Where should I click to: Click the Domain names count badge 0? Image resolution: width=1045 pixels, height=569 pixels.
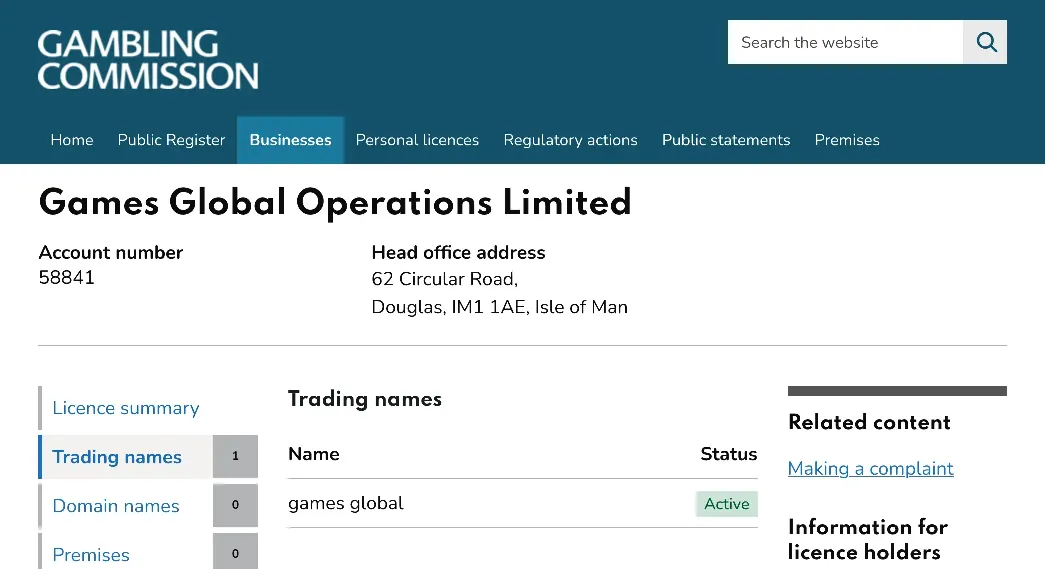point(235,505)
